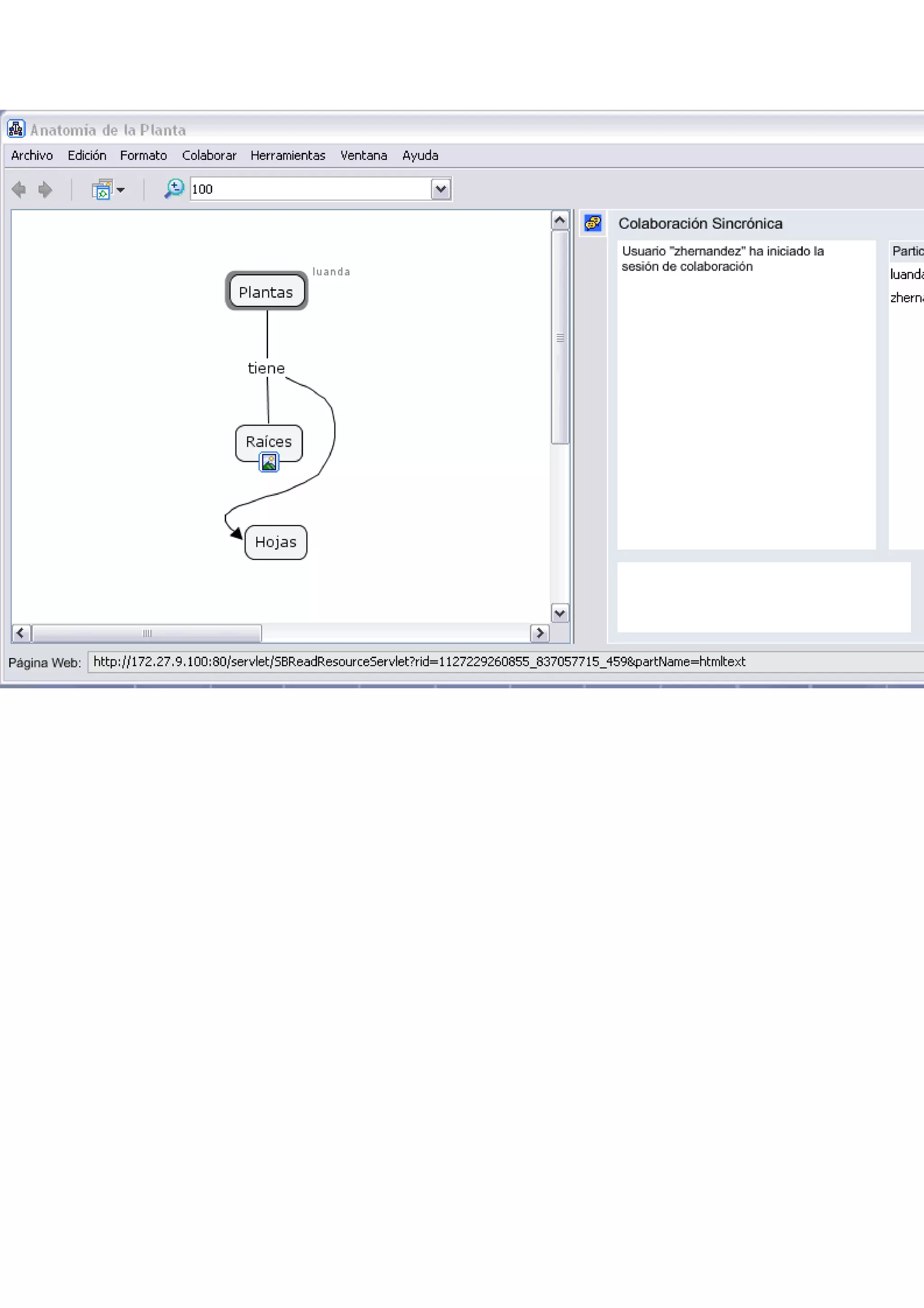
Task: Click the zhernandez session started message
Action: [x=723, y=259]
